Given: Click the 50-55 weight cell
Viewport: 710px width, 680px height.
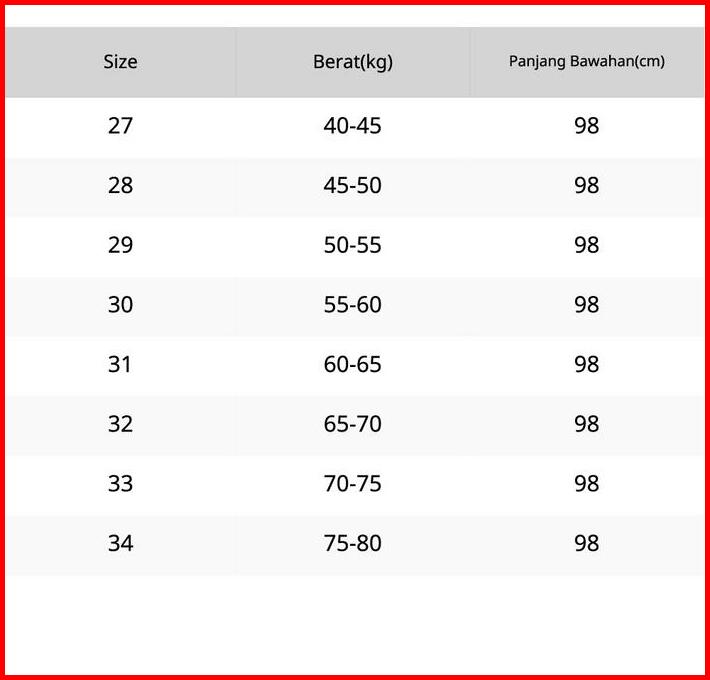Looking at the screenshot, I should pyautogui.click(x=353, y=245).
